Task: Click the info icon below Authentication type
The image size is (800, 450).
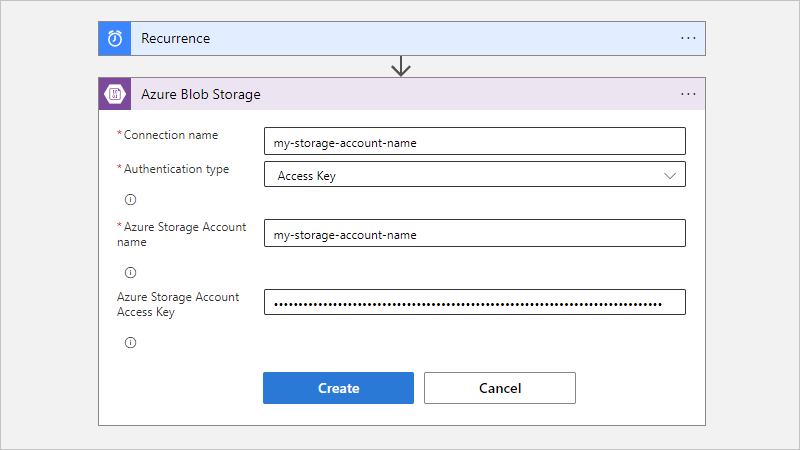Action: pos(130,199)
